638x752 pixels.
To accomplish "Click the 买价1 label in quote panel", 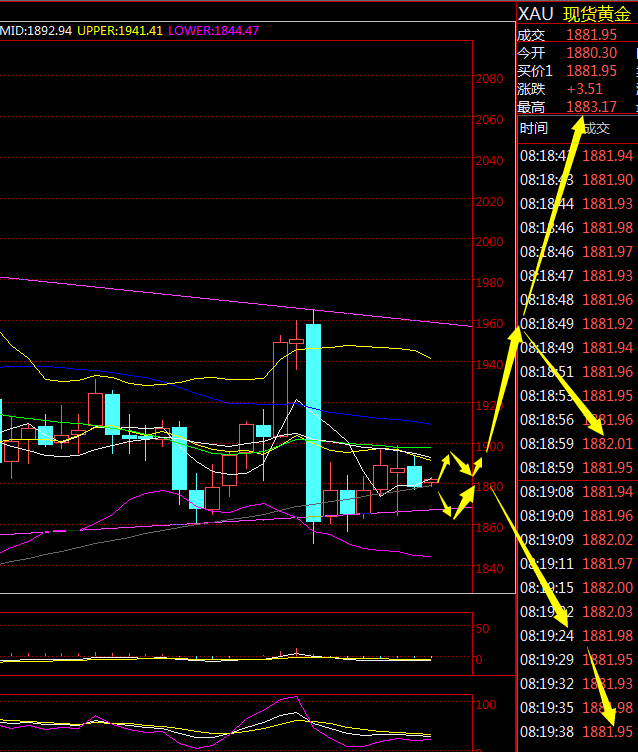I will [x=534, y=71].
